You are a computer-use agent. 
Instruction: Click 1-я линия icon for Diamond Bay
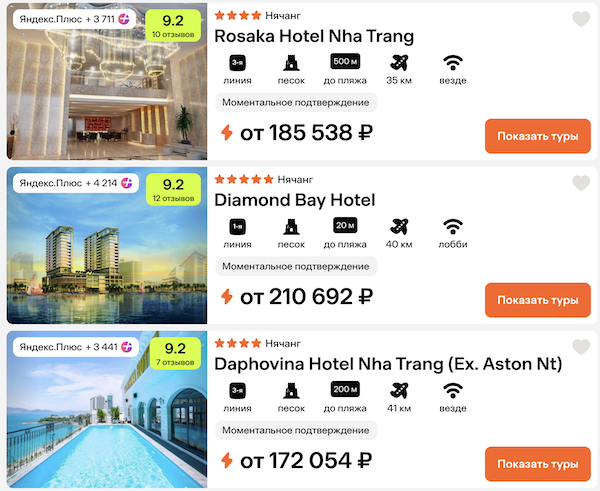coord(237,227)
